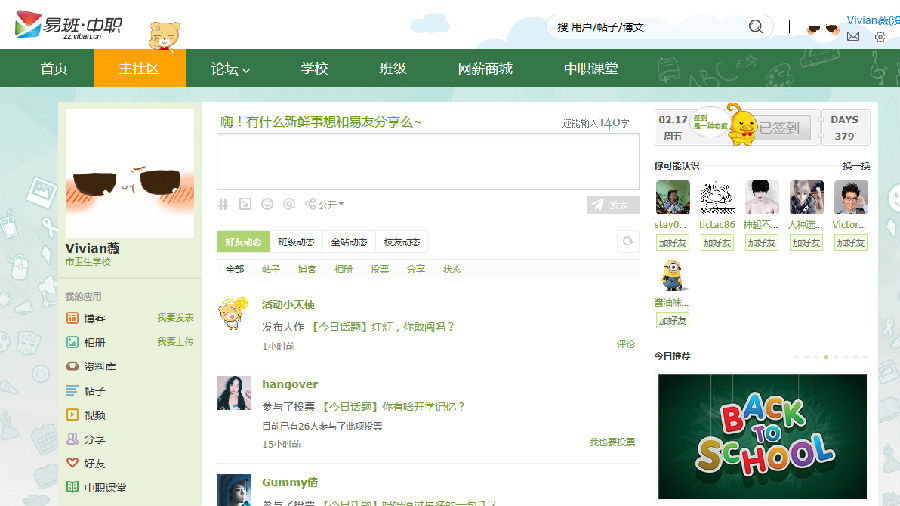Image resolution: width=900 pixels, height=506 pixels.
Task: Click the @ mention icon
Action: [289, 204]
